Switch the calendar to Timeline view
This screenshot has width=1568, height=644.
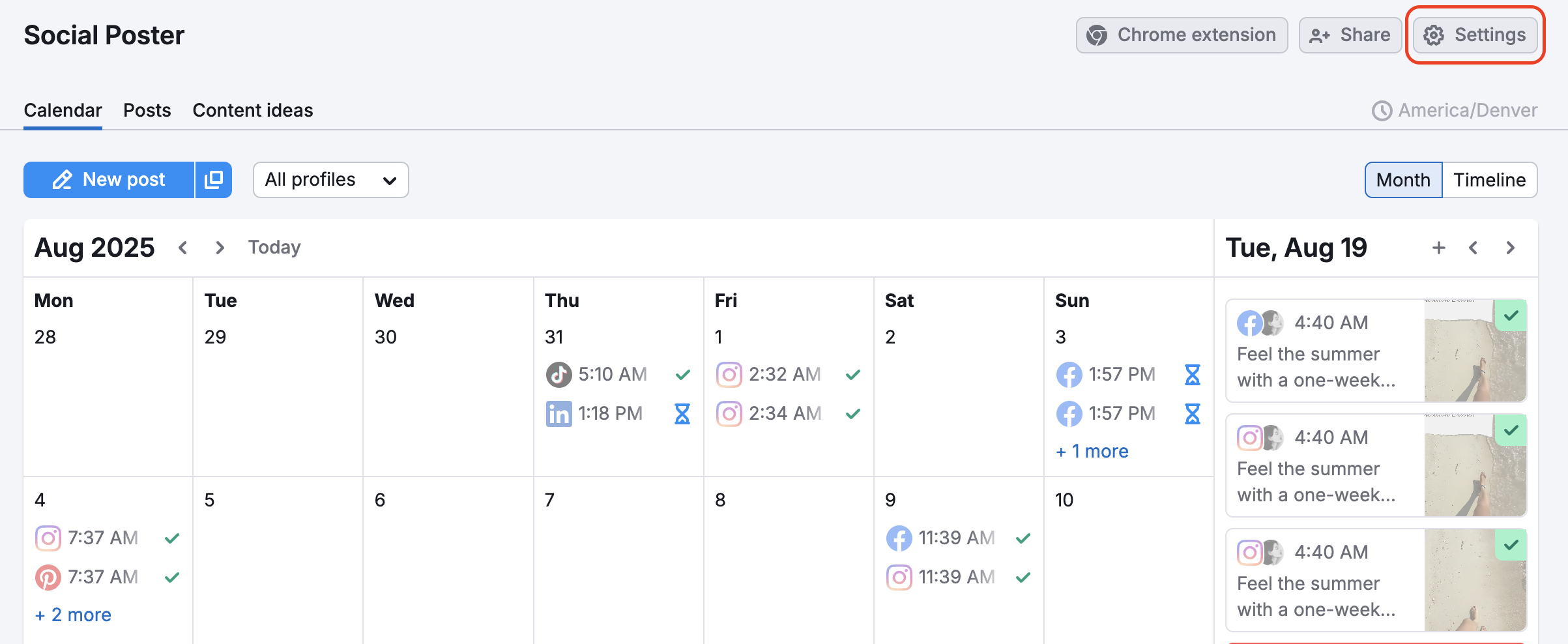(1490, 180)
